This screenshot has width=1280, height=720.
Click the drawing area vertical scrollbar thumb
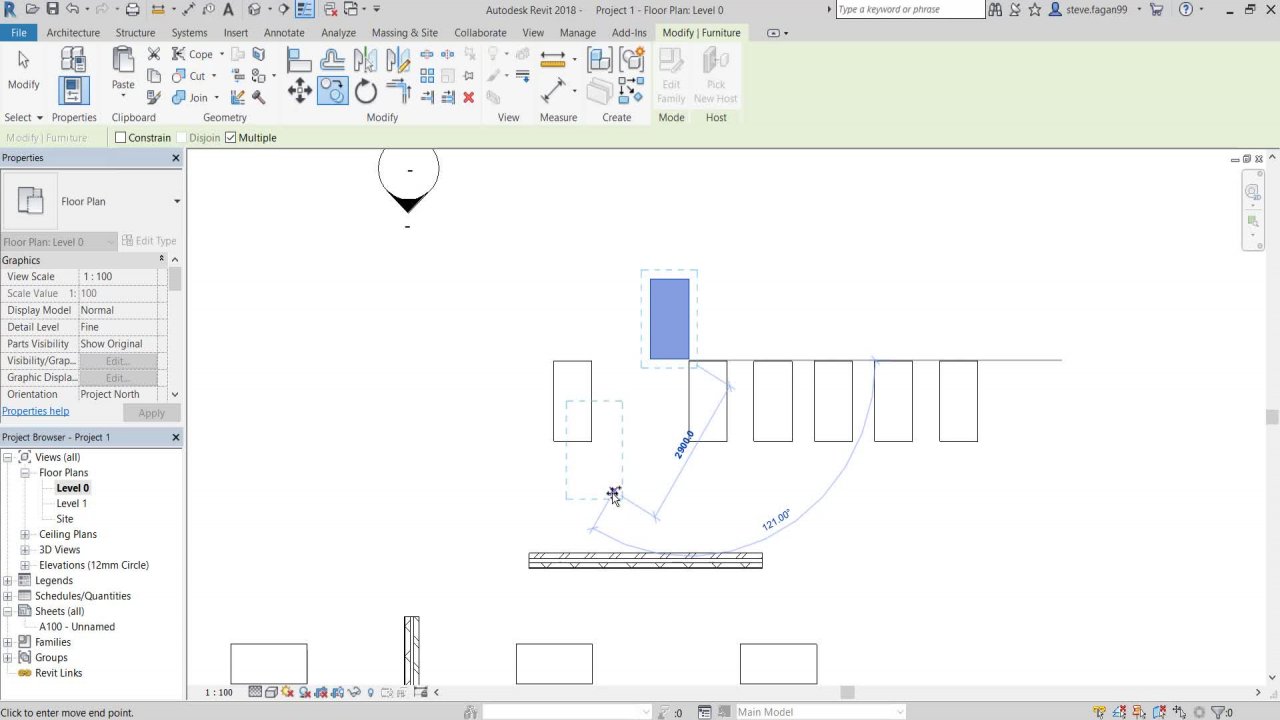[1272, 417]
